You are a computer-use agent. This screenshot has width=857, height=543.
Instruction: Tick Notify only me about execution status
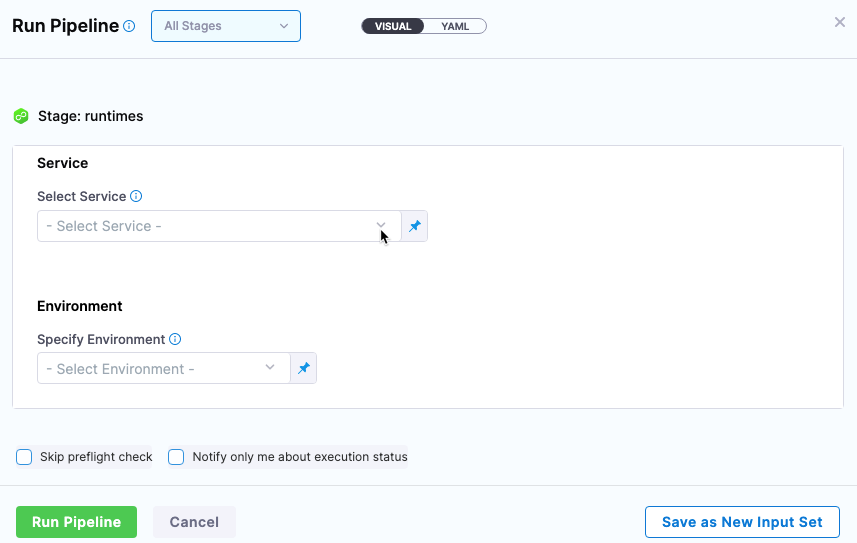point(176,457)
